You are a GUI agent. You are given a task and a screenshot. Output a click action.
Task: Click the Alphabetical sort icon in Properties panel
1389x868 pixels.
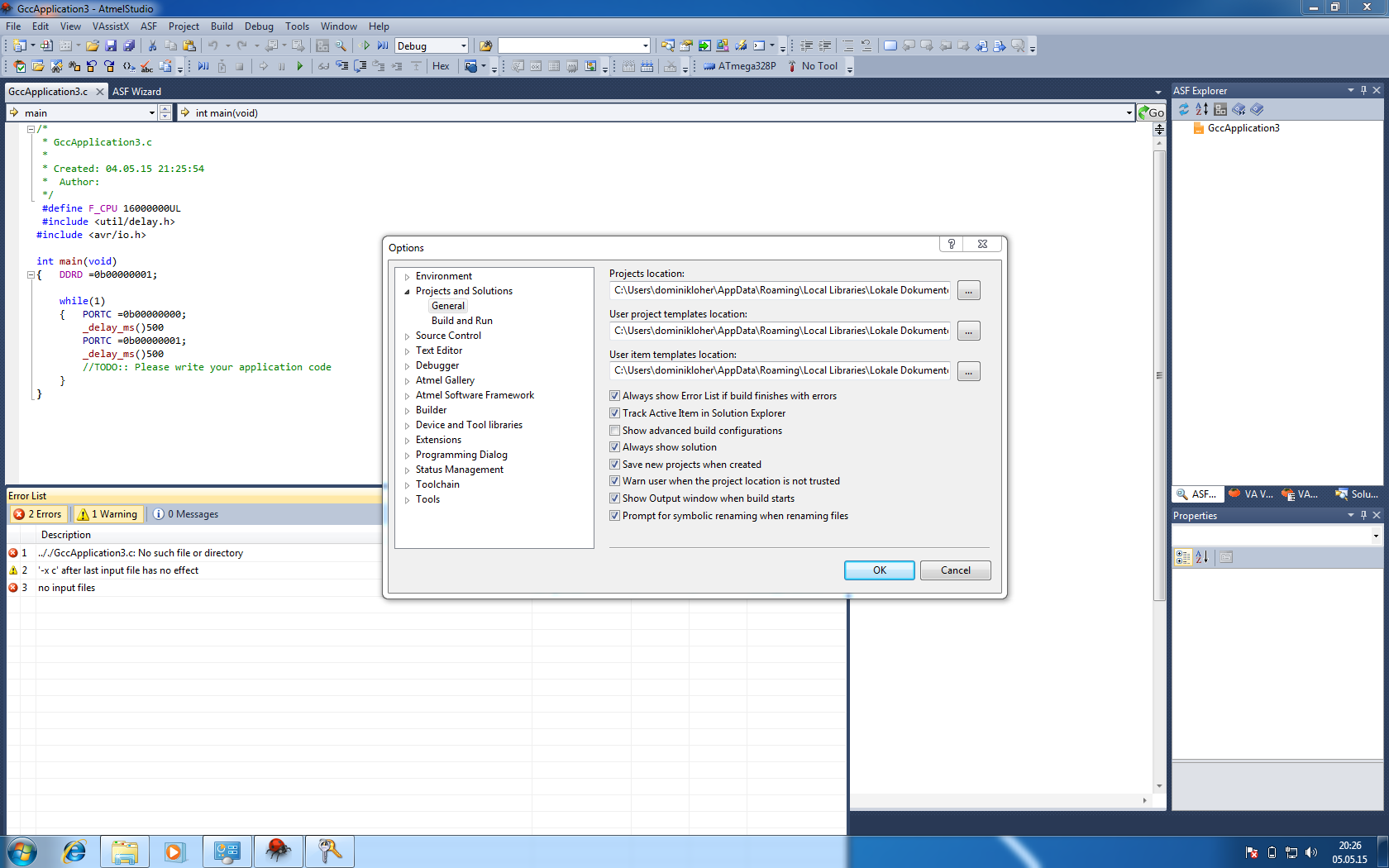coord(1201,557)
